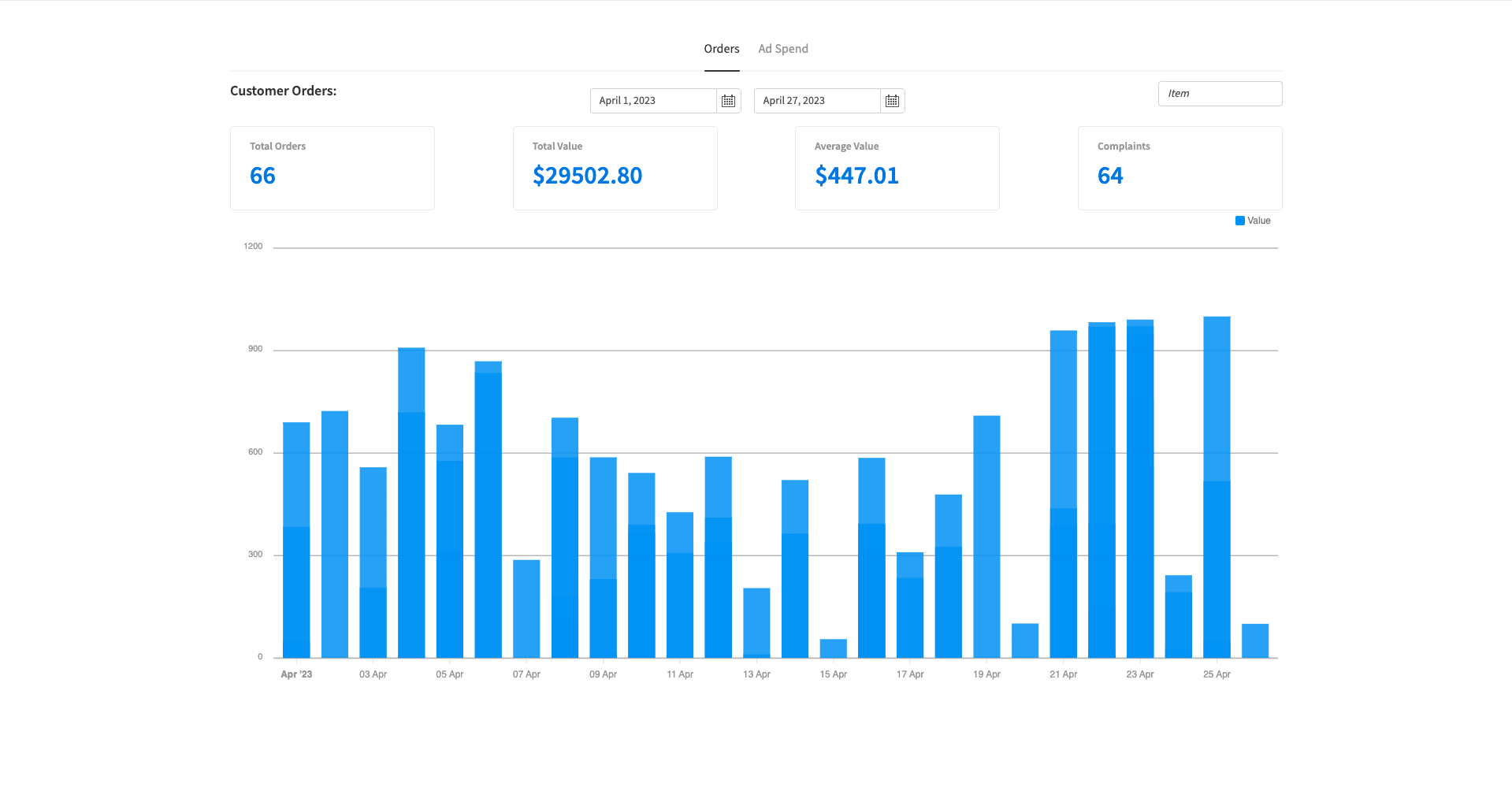
Task: Select the 05 Apr bar in chart
Action: [450, 541]
